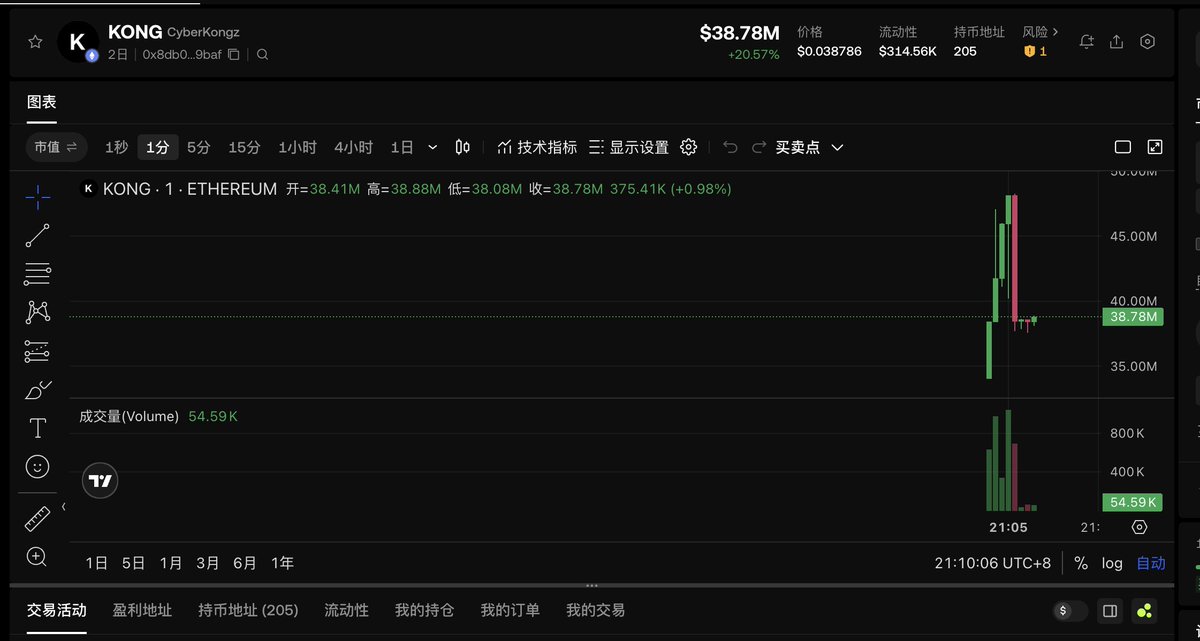Open the emoji sticker tool
The width and height of the screenshot is (1200, 641).
coord(37,466)
